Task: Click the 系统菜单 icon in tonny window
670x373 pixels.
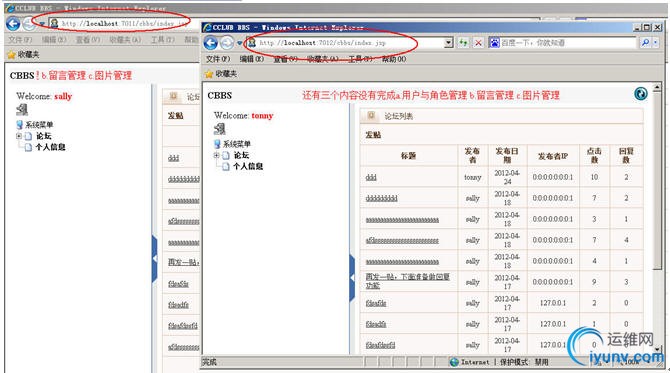Action: tap(217, 144)
